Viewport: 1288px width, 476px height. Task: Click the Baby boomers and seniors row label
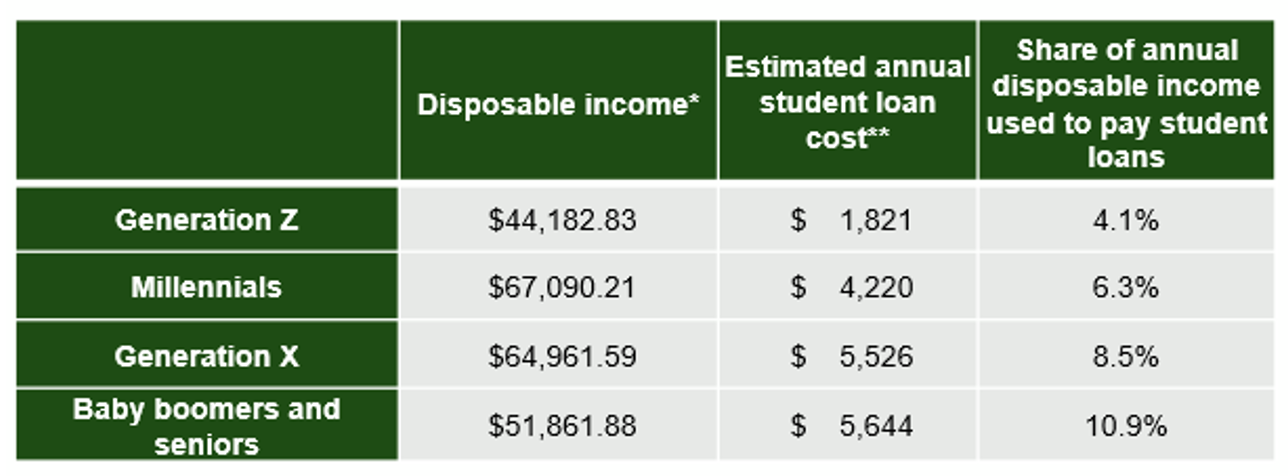tap(207, 426)
